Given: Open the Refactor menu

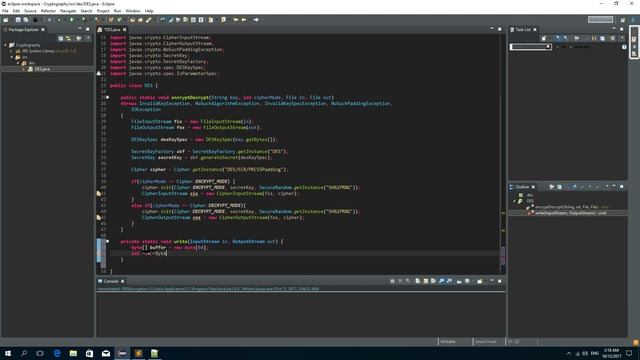Looking at the screenshot, I should (48, 11).
